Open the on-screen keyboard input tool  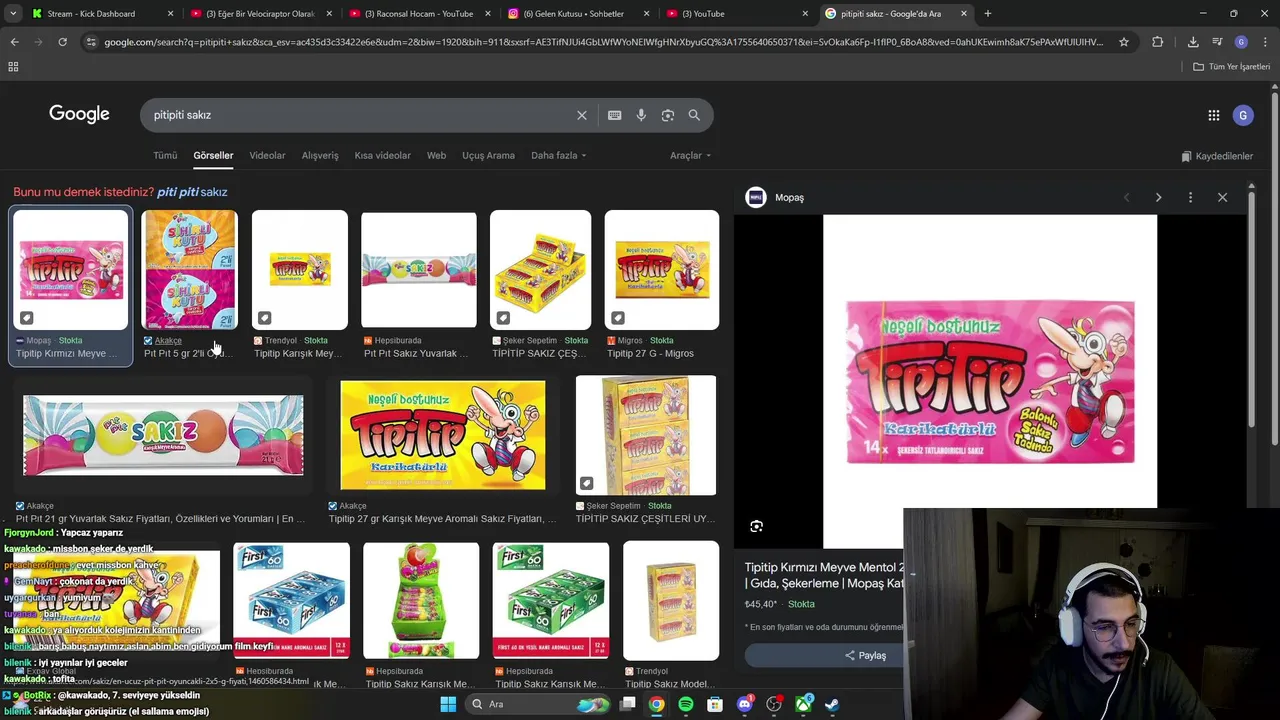(x=615, y=115)
